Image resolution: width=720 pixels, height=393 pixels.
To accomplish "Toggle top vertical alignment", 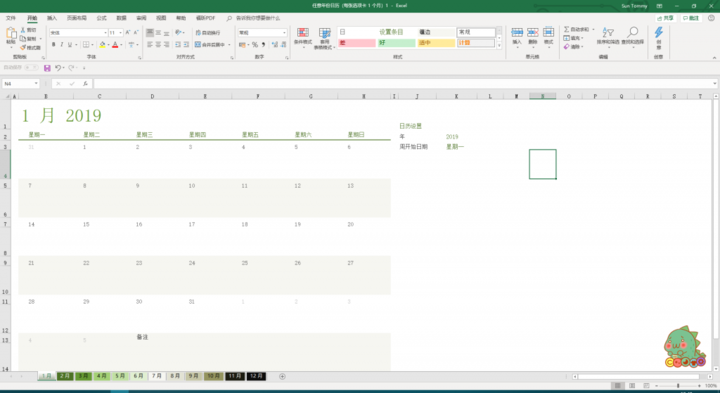I will pyautogui.click(x=150, y=33).
